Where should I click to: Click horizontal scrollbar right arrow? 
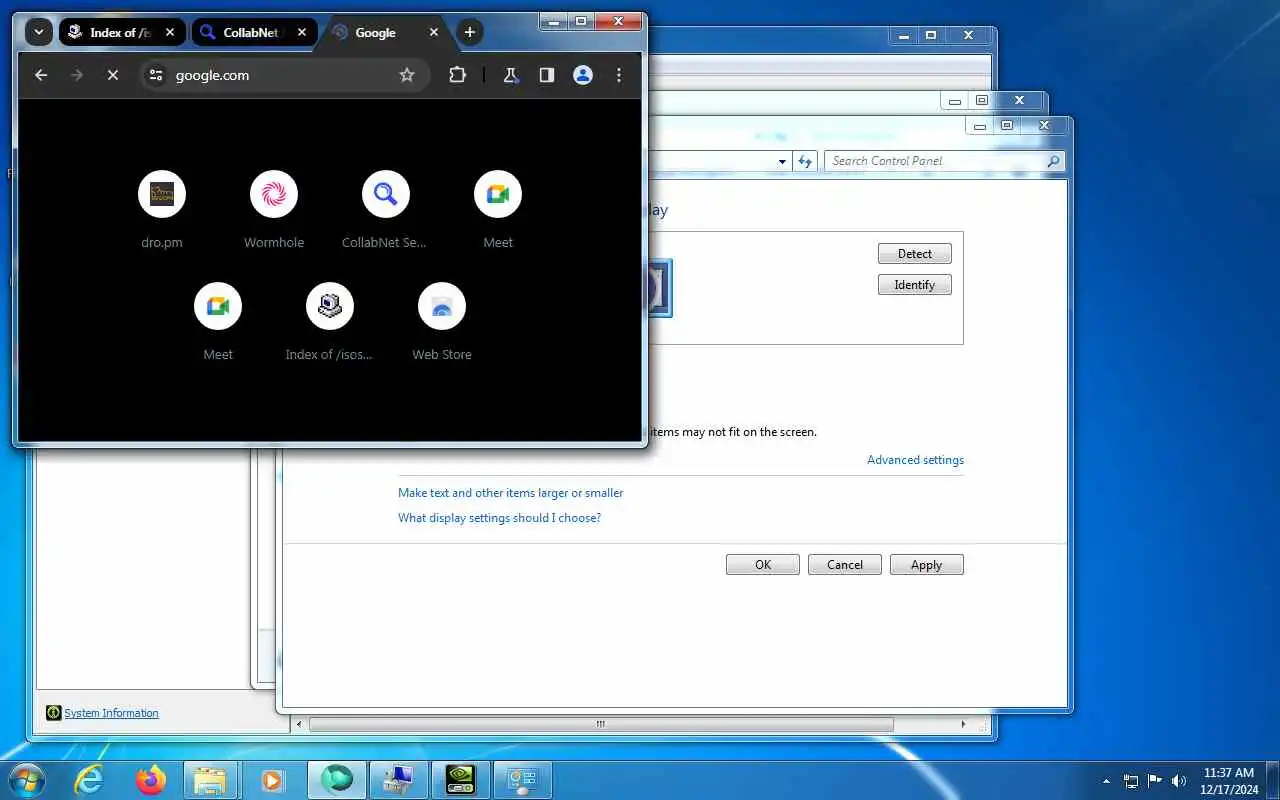coord(964,724)
